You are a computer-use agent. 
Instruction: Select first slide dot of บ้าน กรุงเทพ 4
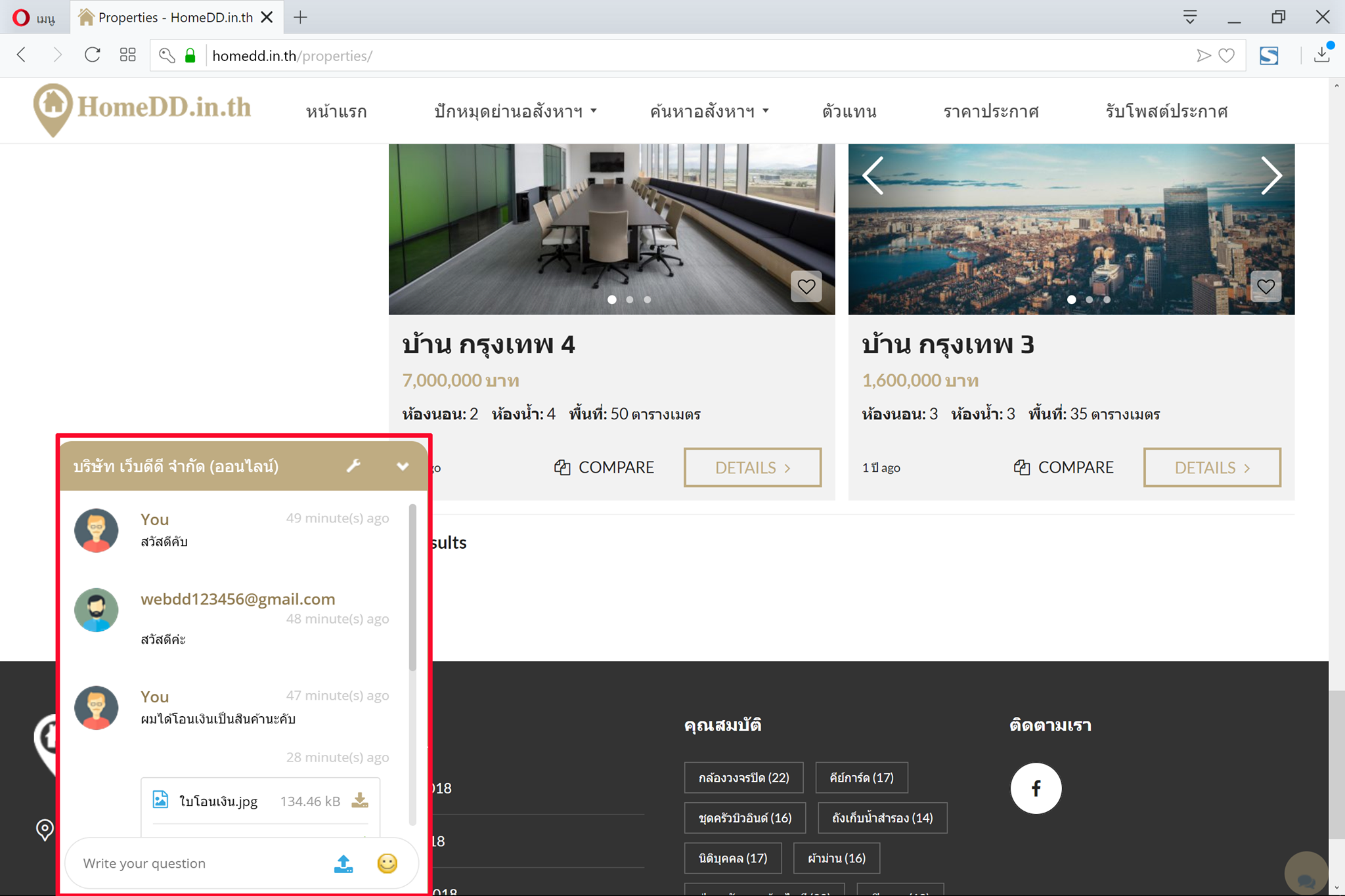coord(612,299)
